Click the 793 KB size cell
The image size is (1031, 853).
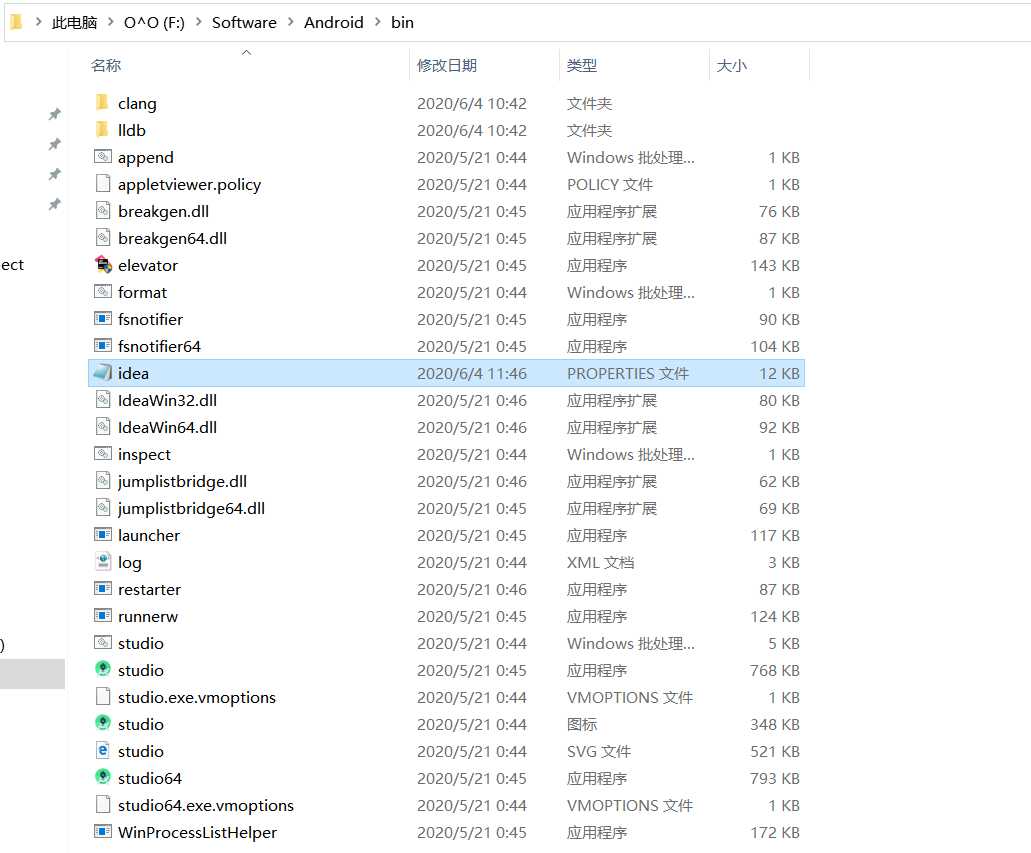[775, 779]
